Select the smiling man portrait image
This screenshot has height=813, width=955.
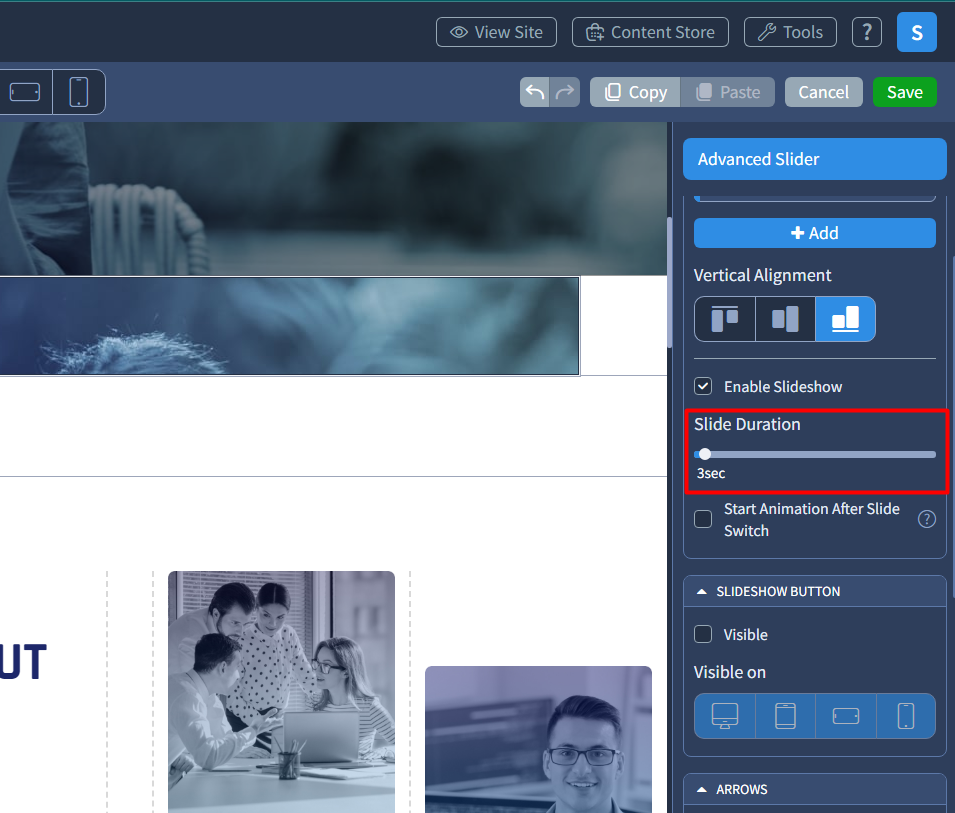[538, 739]
